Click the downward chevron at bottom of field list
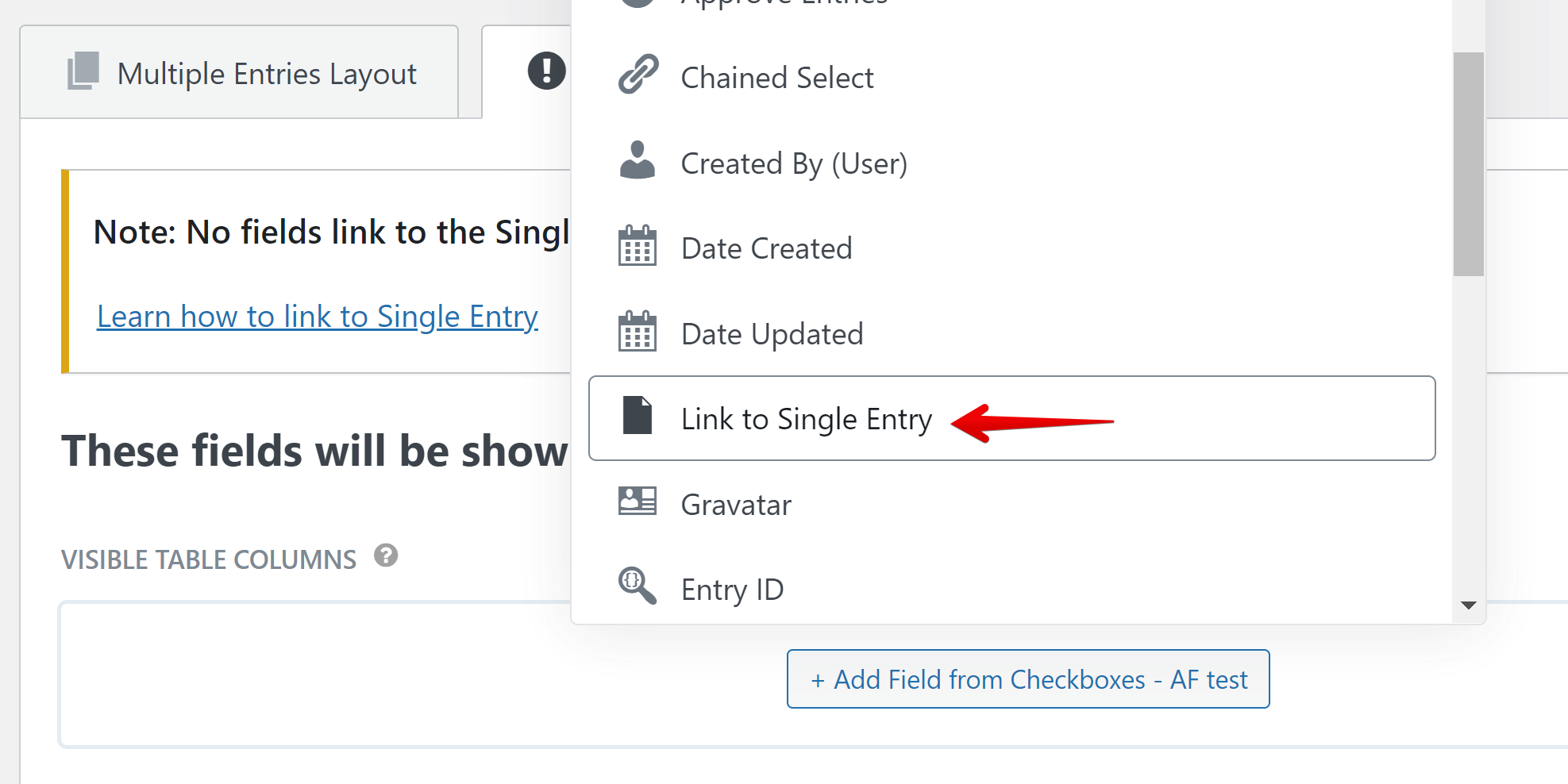The width and height of the screenshot is (1568, 784). (x=1469, y=605)
